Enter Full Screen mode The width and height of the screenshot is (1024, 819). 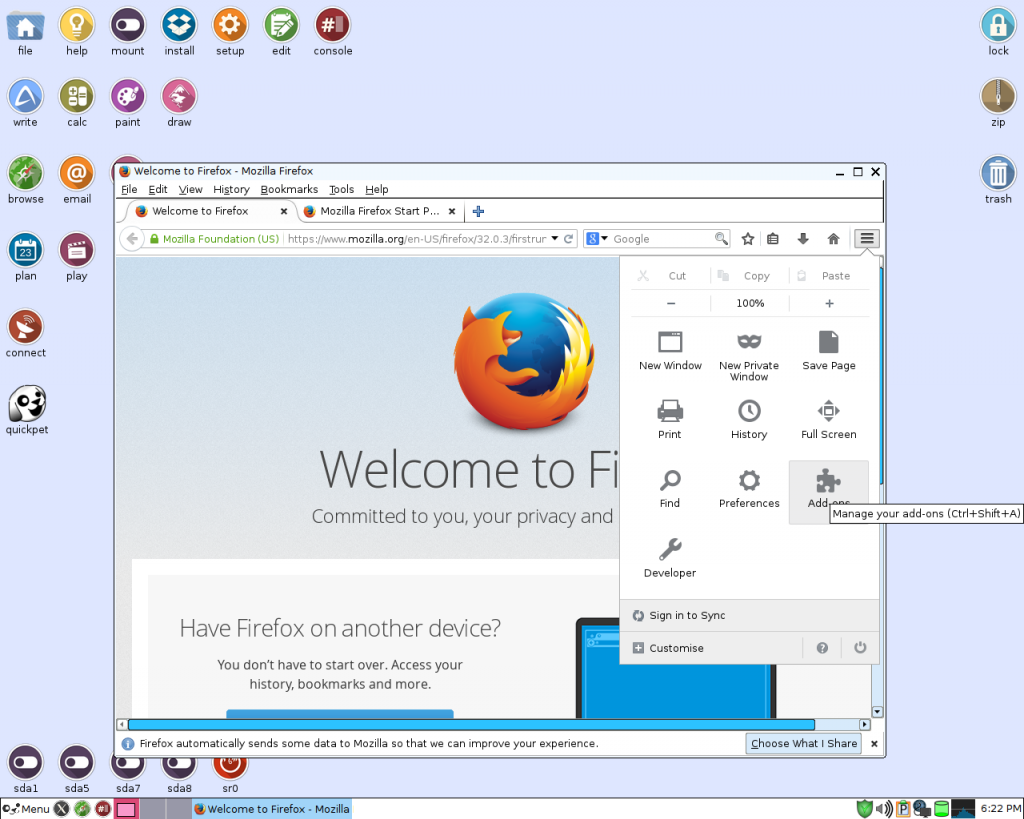829,421
